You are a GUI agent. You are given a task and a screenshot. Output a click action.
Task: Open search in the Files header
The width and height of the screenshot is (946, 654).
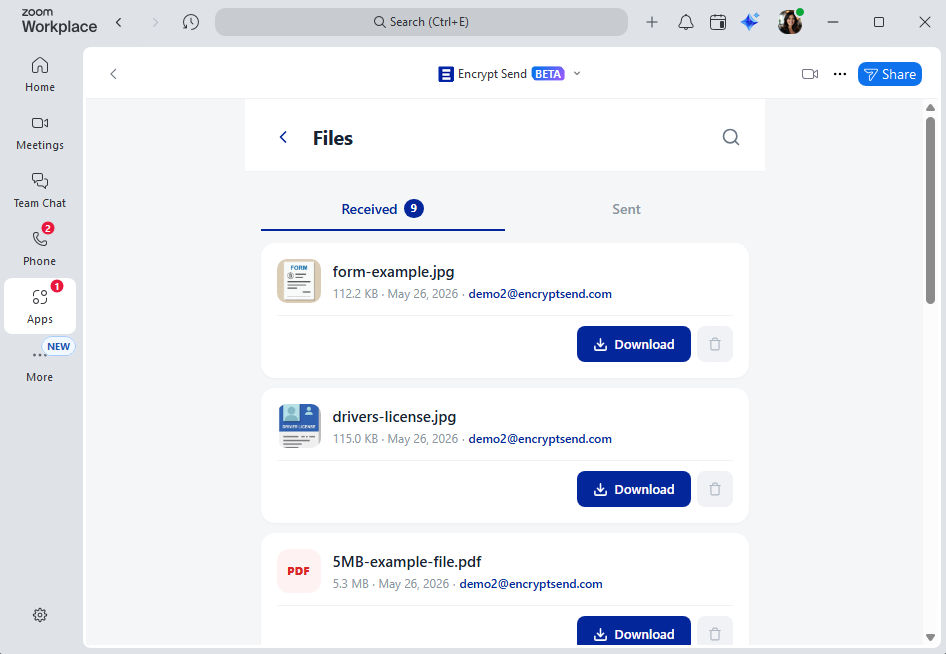[x=731, y=138]
